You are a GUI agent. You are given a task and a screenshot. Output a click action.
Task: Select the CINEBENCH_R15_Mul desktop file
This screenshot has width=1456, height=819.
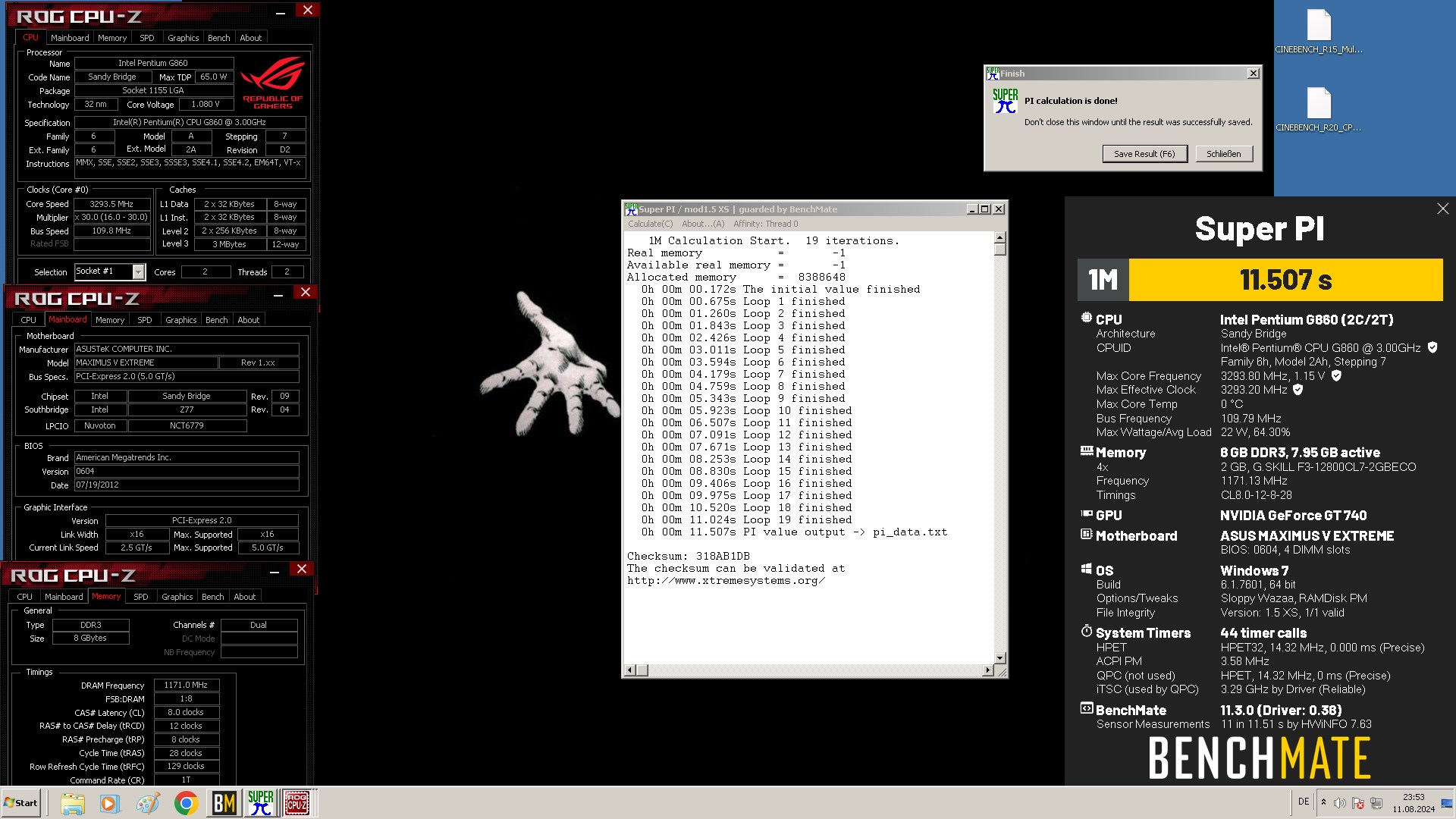point(1319,31)
